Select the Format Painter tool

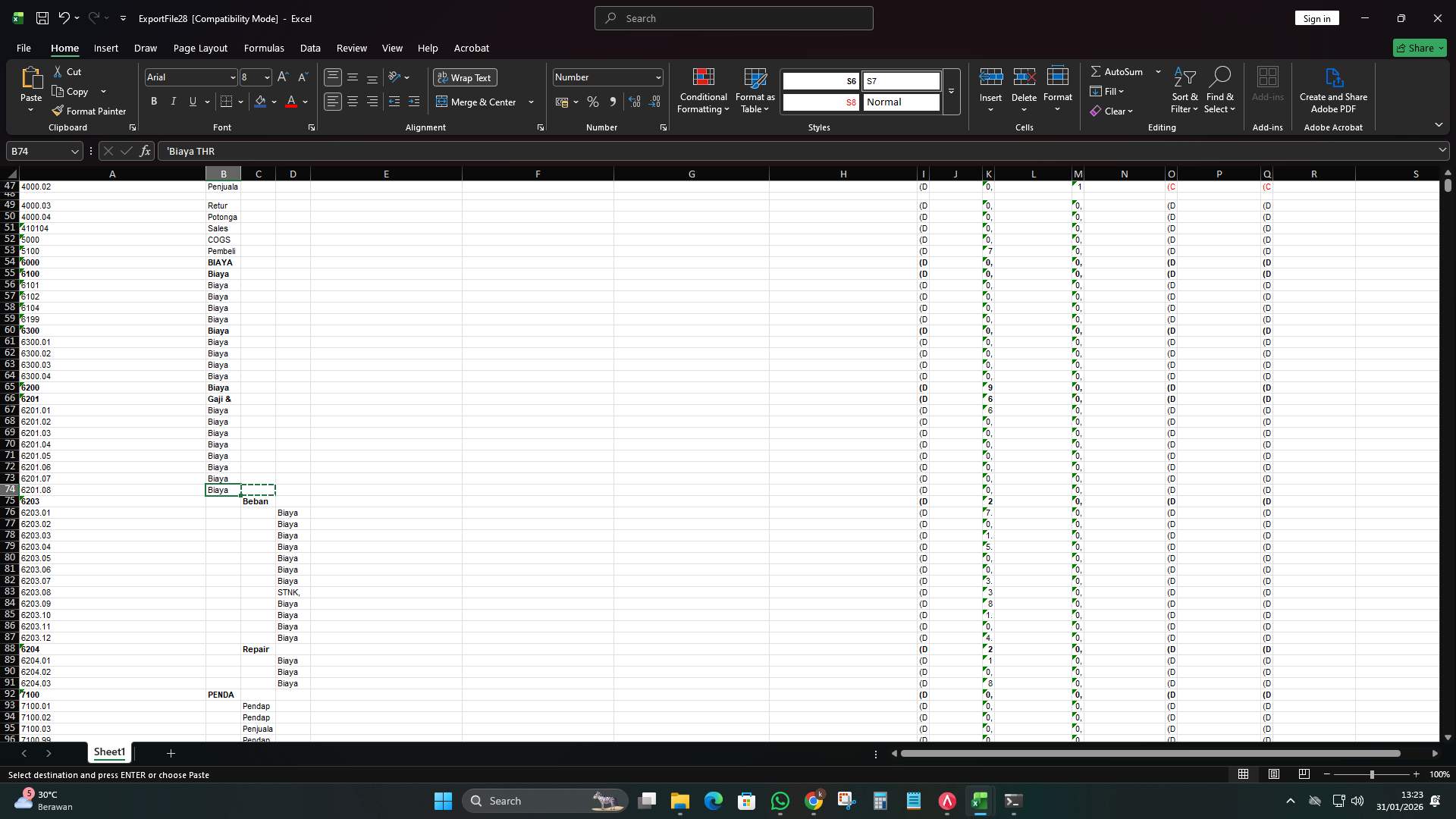point(89,111)
